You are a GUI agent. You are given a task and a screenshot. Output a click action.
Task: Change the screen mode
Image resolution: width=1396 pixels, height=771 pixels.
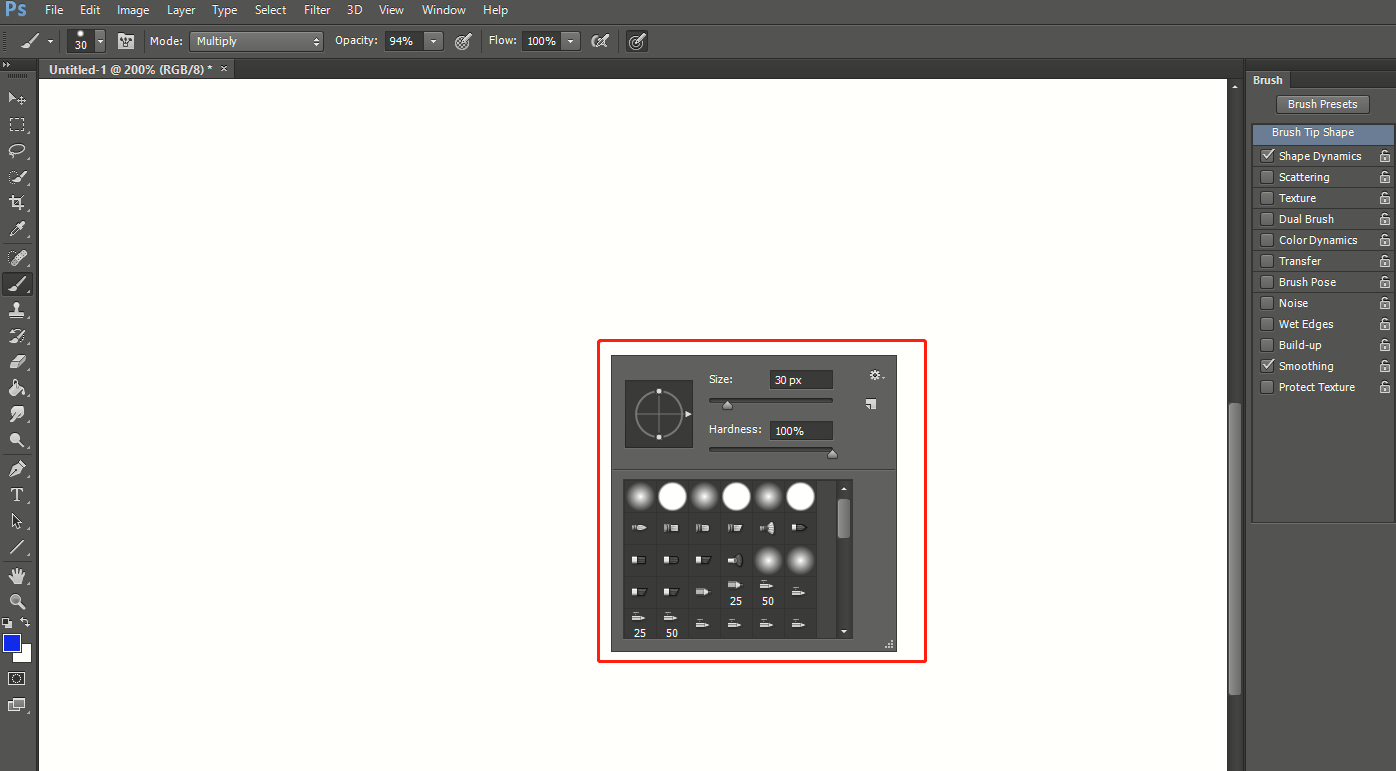click(x=17, y=705)
